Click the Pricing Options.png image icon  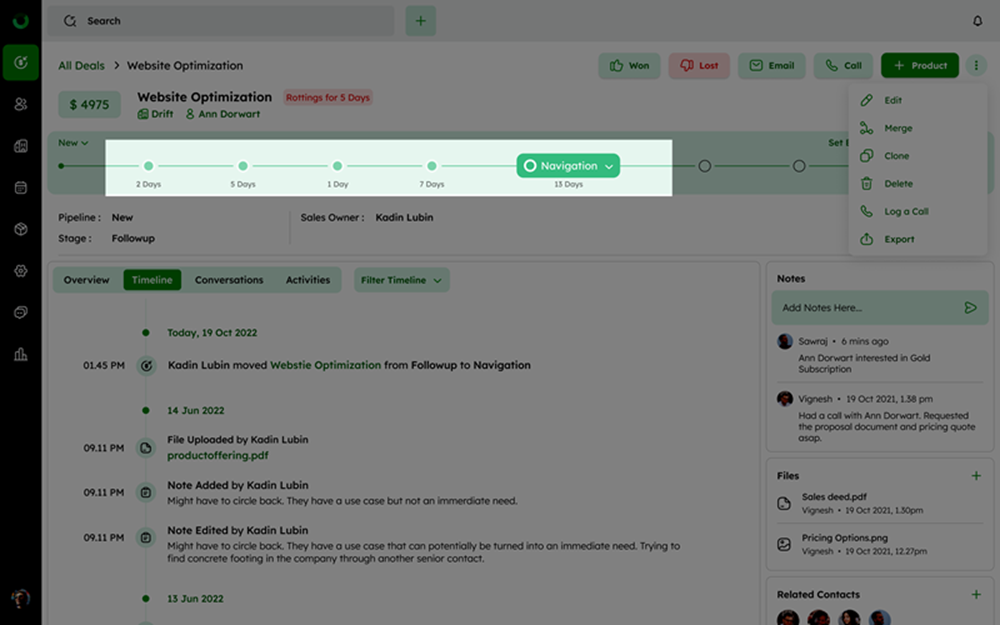784,544
